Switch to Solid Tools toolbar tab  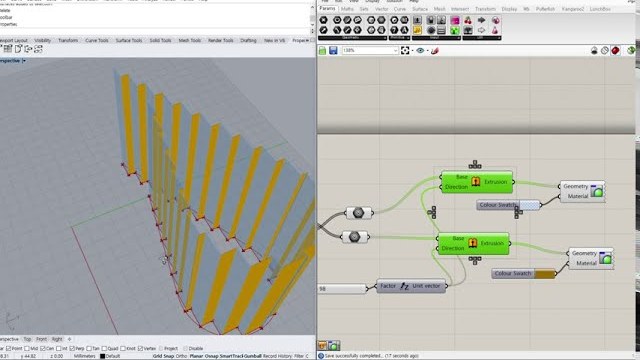coord(160,40)
